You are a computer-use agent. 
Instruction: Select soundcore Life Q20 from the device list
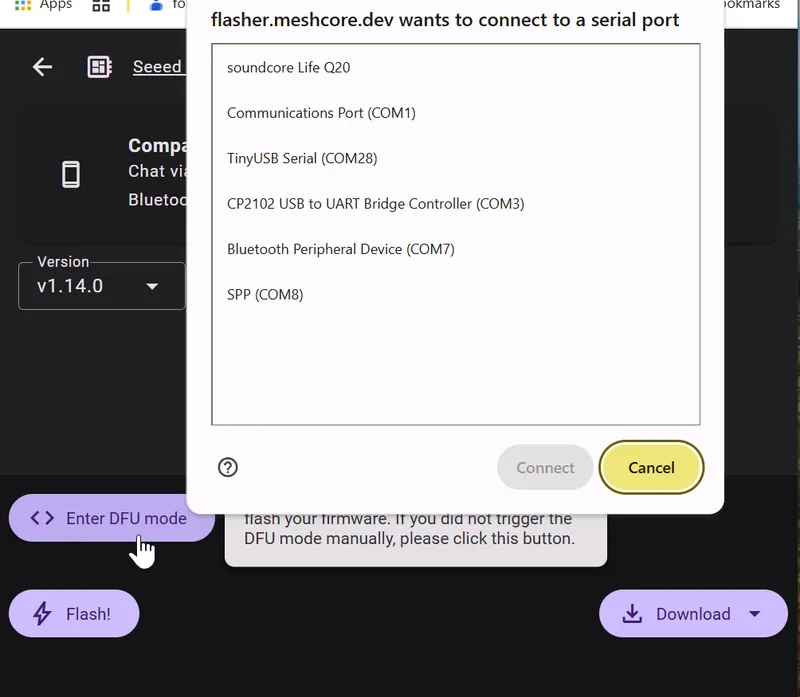click(287, 68)
